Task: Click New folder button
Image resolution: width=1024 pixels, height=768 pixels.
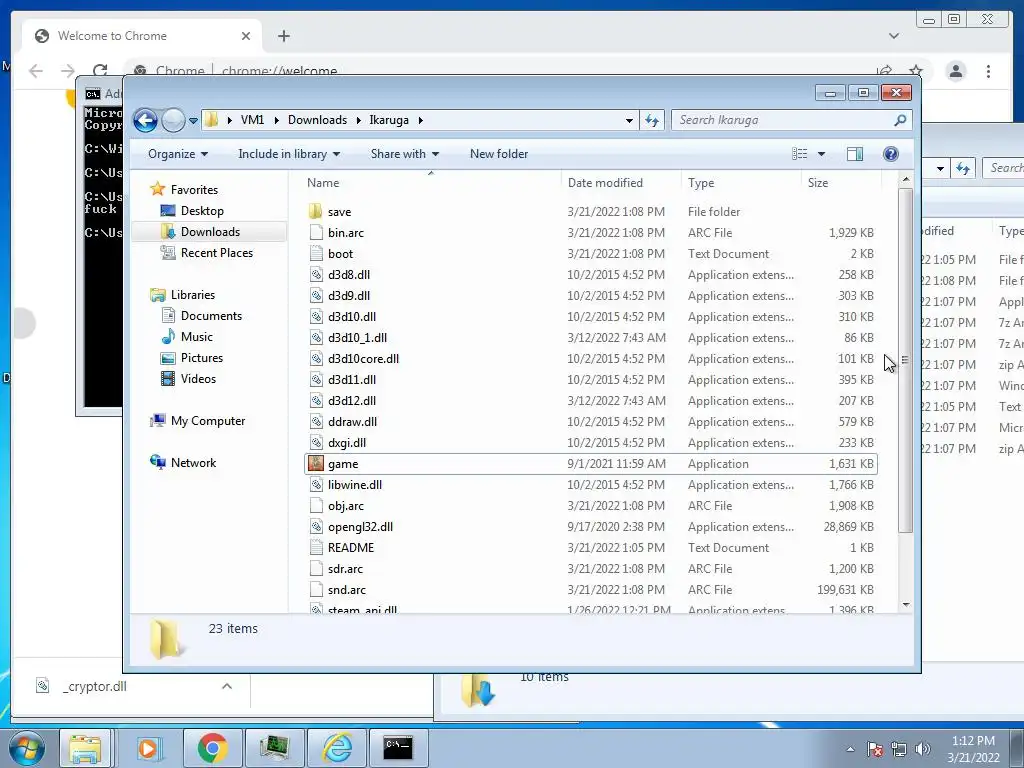Action: [x=499, y=154]
